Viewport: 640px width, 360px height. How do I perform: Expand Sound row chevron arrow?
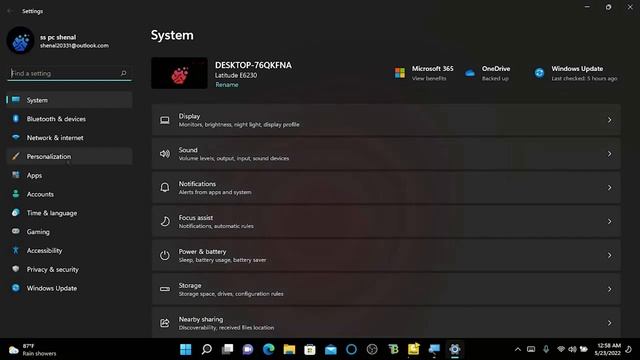(x=609, y=154)
